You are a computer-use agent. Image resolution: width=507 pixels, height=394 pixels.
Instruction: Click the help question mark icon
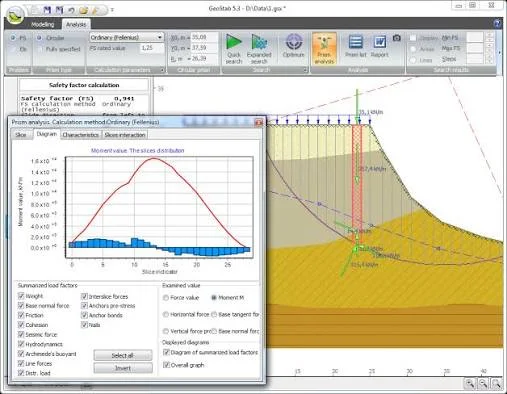pos(497,24)
